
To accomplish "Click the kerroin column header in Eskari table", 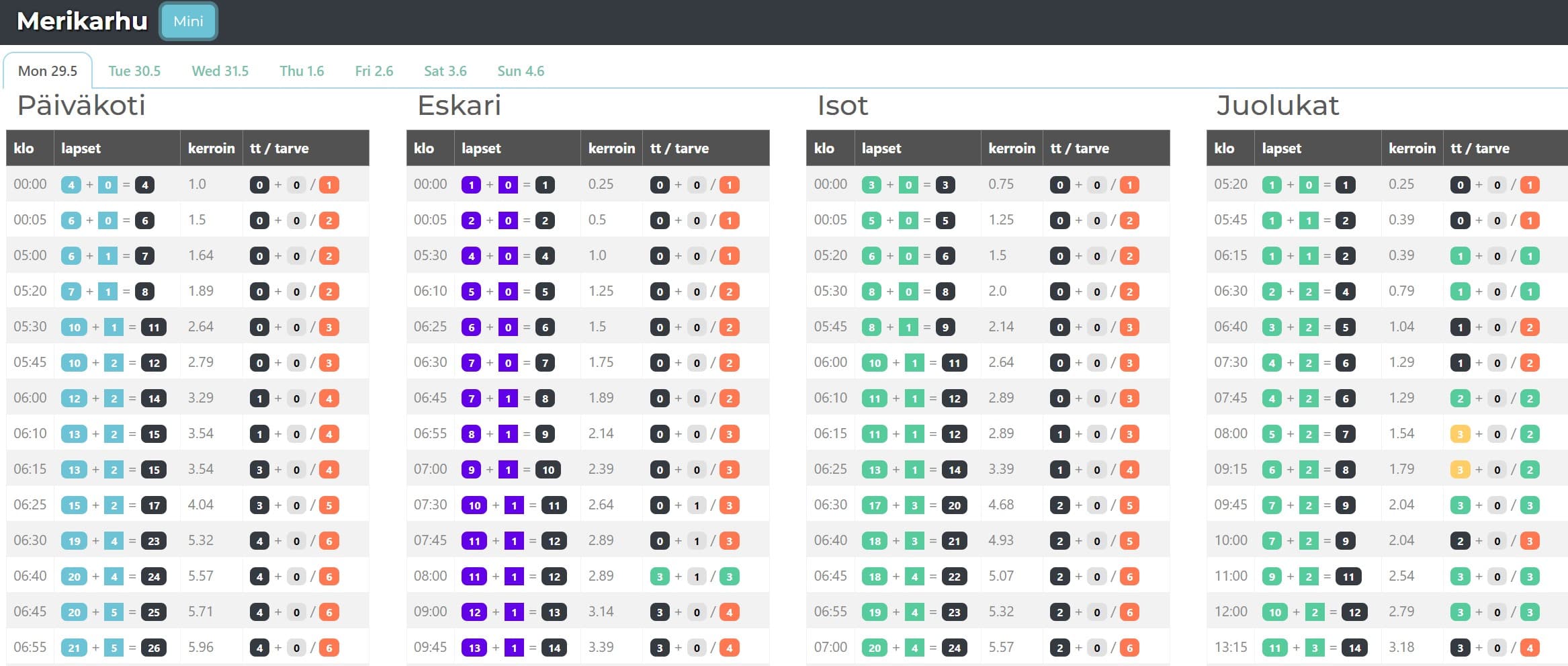I will [x=611, y=149].
